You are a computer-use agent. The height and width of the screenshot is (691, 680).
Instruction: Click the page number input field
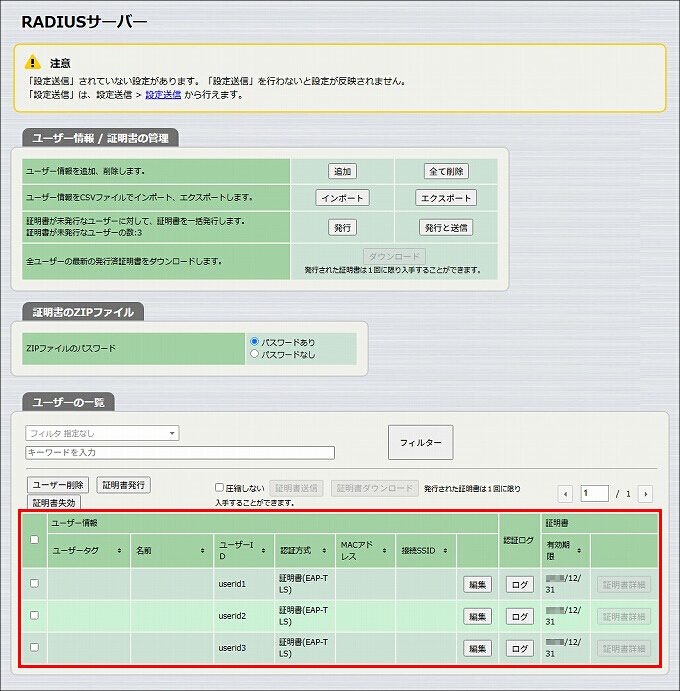595,494
